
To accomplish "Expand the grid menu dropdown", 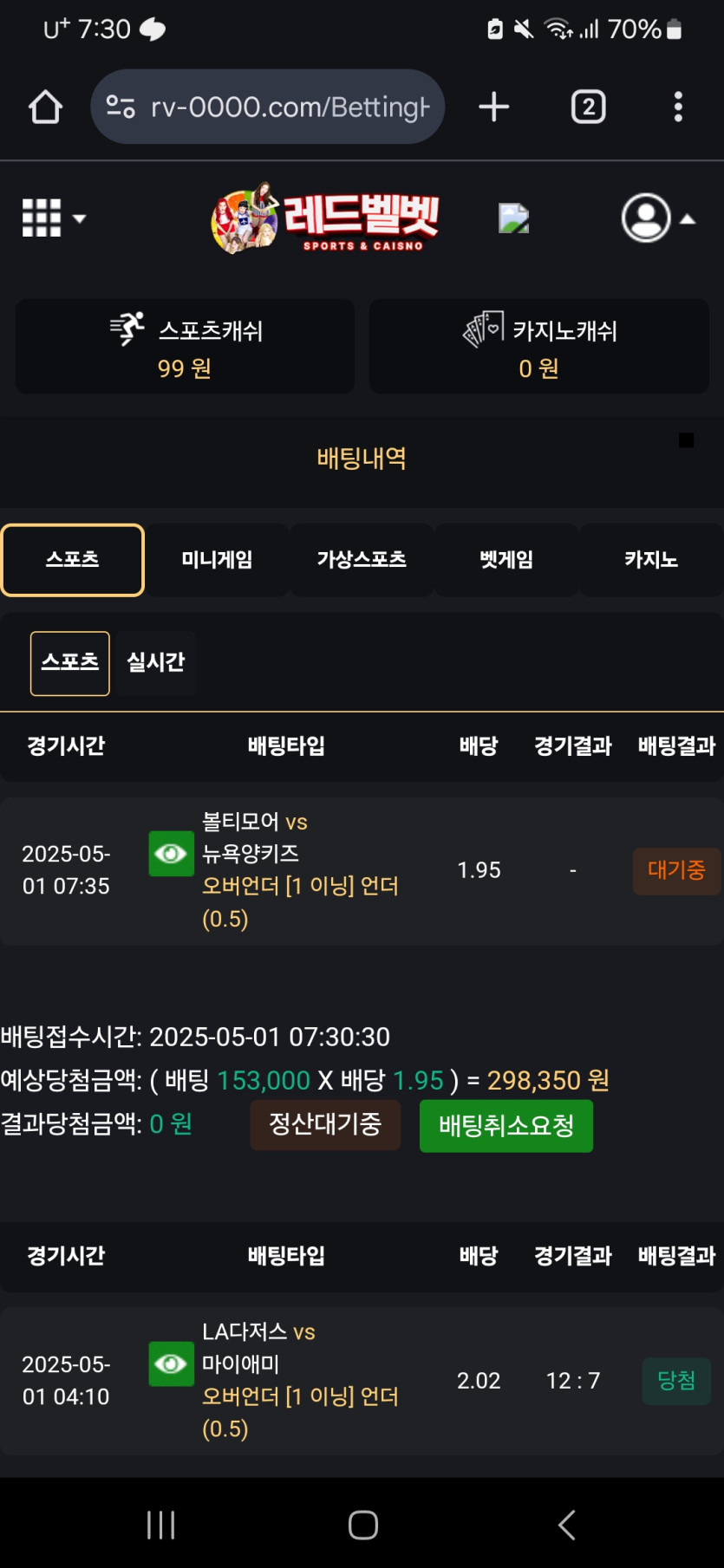I will coord(54,218).
